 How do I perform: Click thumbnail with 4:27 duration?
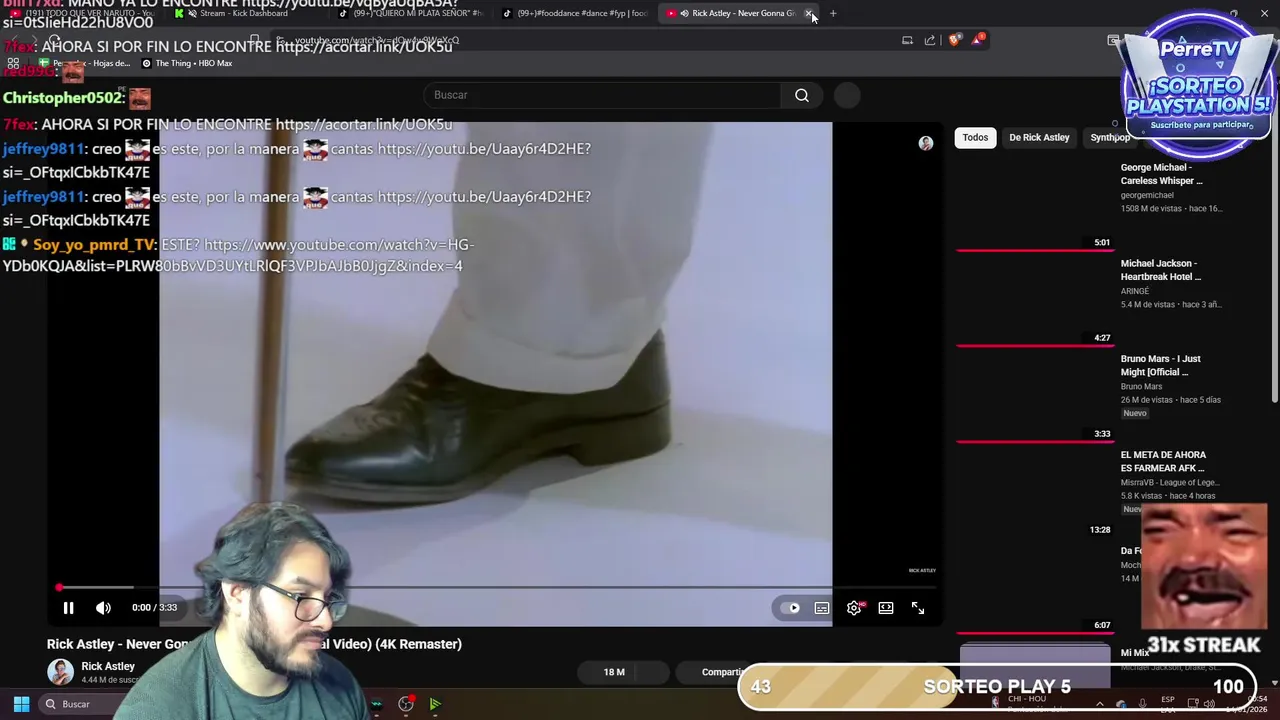point(1034,301)
